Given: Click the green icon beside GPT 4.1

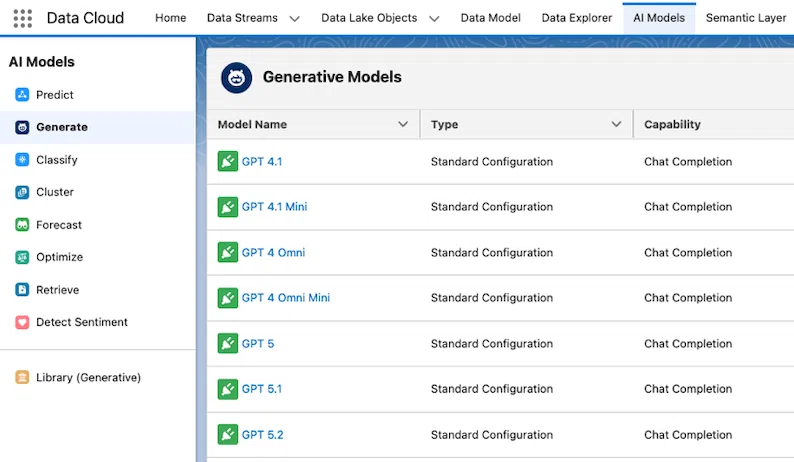Looking at the screenshot, I should pyautogui.click(x=228, y=162).
